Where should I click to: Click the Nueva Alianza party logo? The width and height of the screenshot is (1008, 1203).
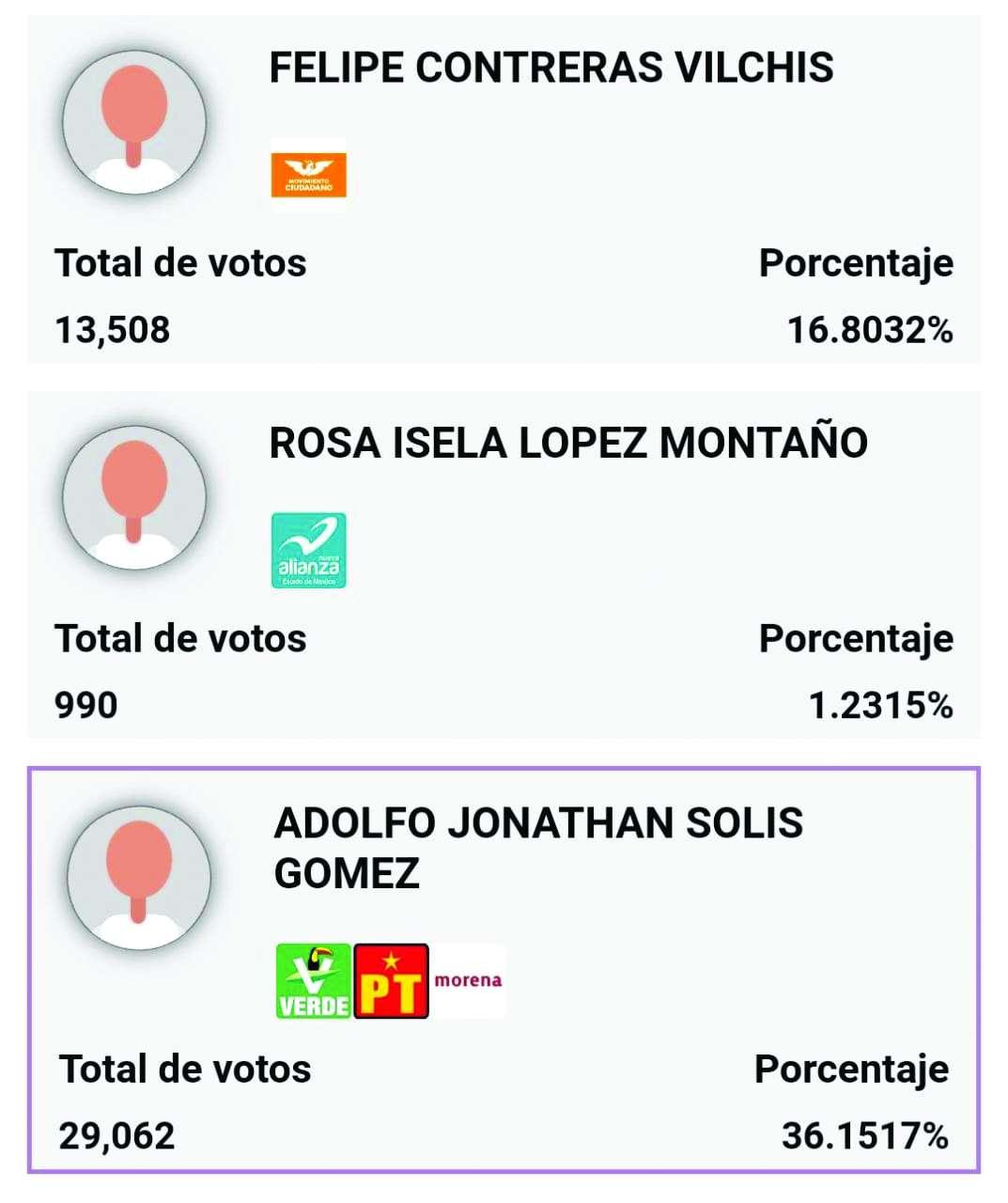click(308, 551)
